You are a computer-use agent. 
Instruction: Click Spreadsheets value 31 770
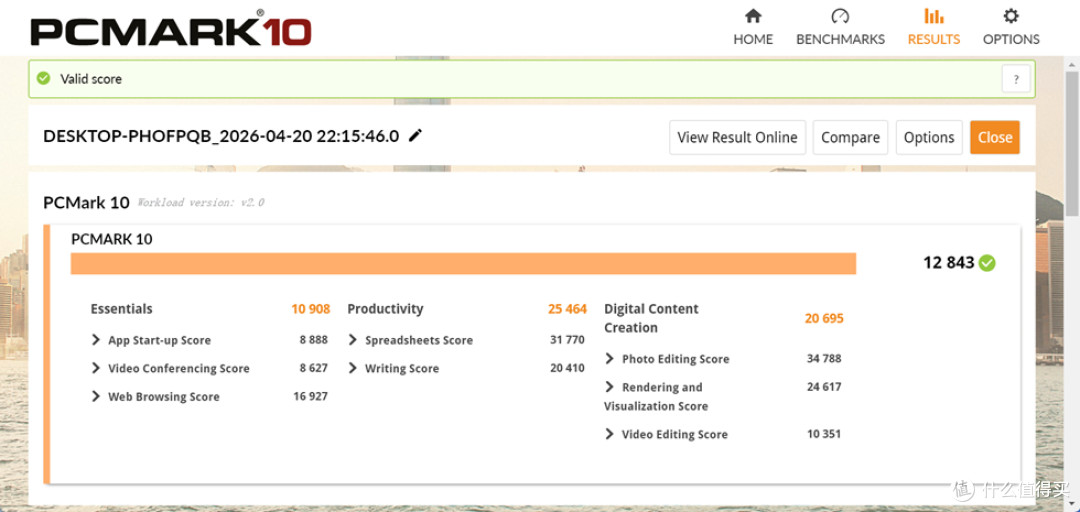pos(568,340)
